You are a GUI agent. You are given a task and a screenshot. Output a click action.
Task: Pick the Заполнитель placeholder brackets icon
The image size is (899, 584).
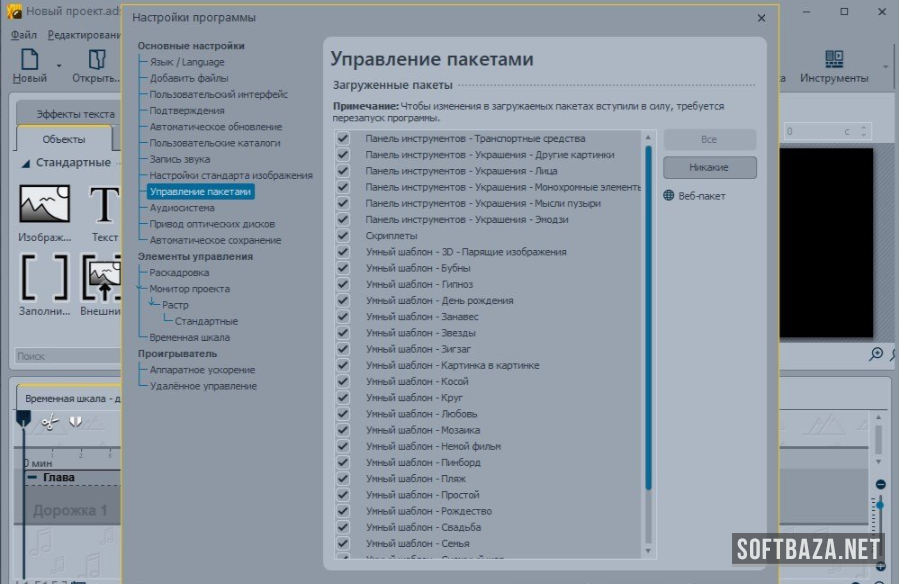(x=44, y=277)
